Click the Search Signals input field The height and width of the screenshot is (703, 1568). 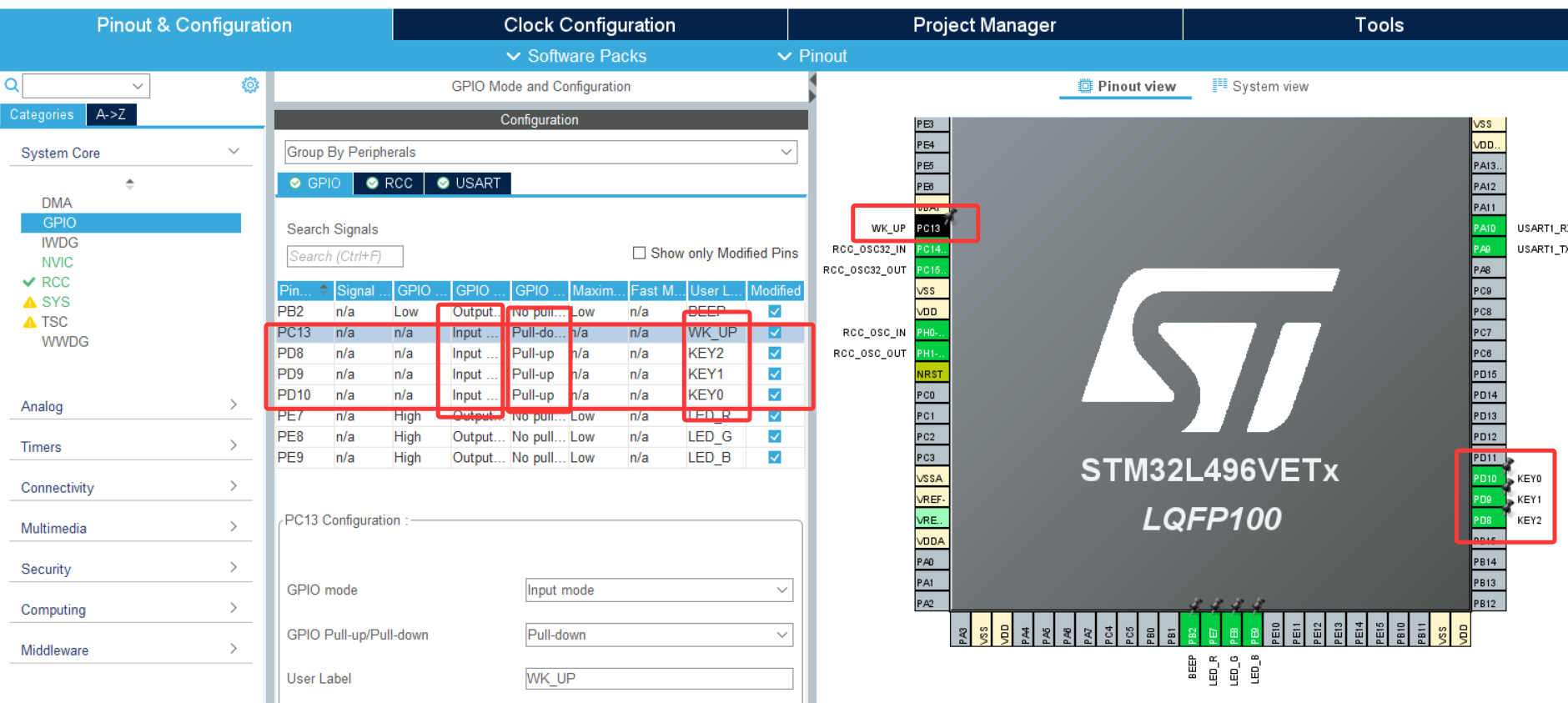tap(345, 256)
